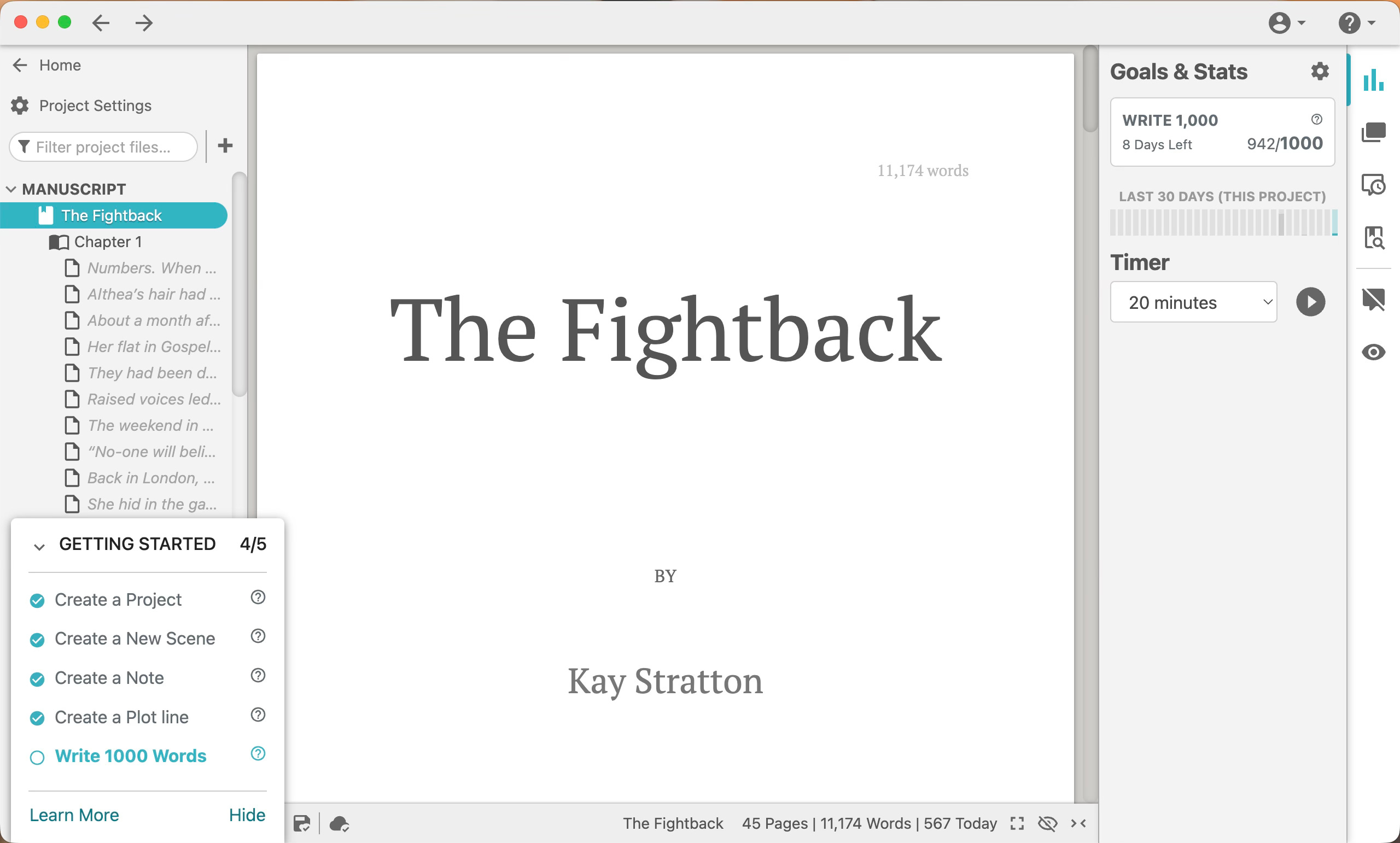
Task: Click the hide comments icon in right sidebar
Action: coord(1373,299)
